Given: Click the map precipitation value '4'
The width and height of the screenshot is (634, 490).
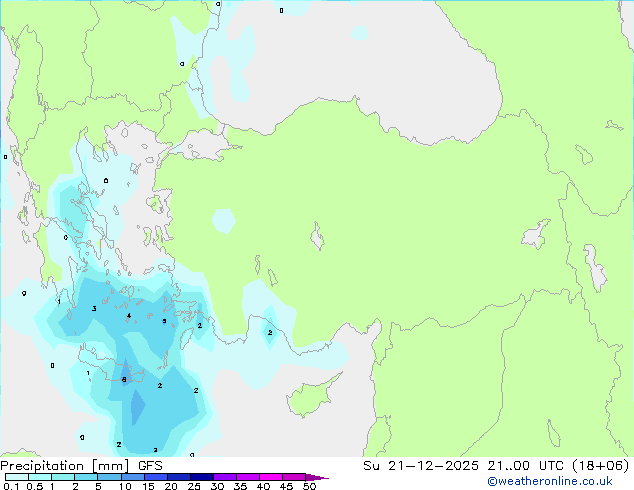Looking at the screenshot, I should (129, 316).
